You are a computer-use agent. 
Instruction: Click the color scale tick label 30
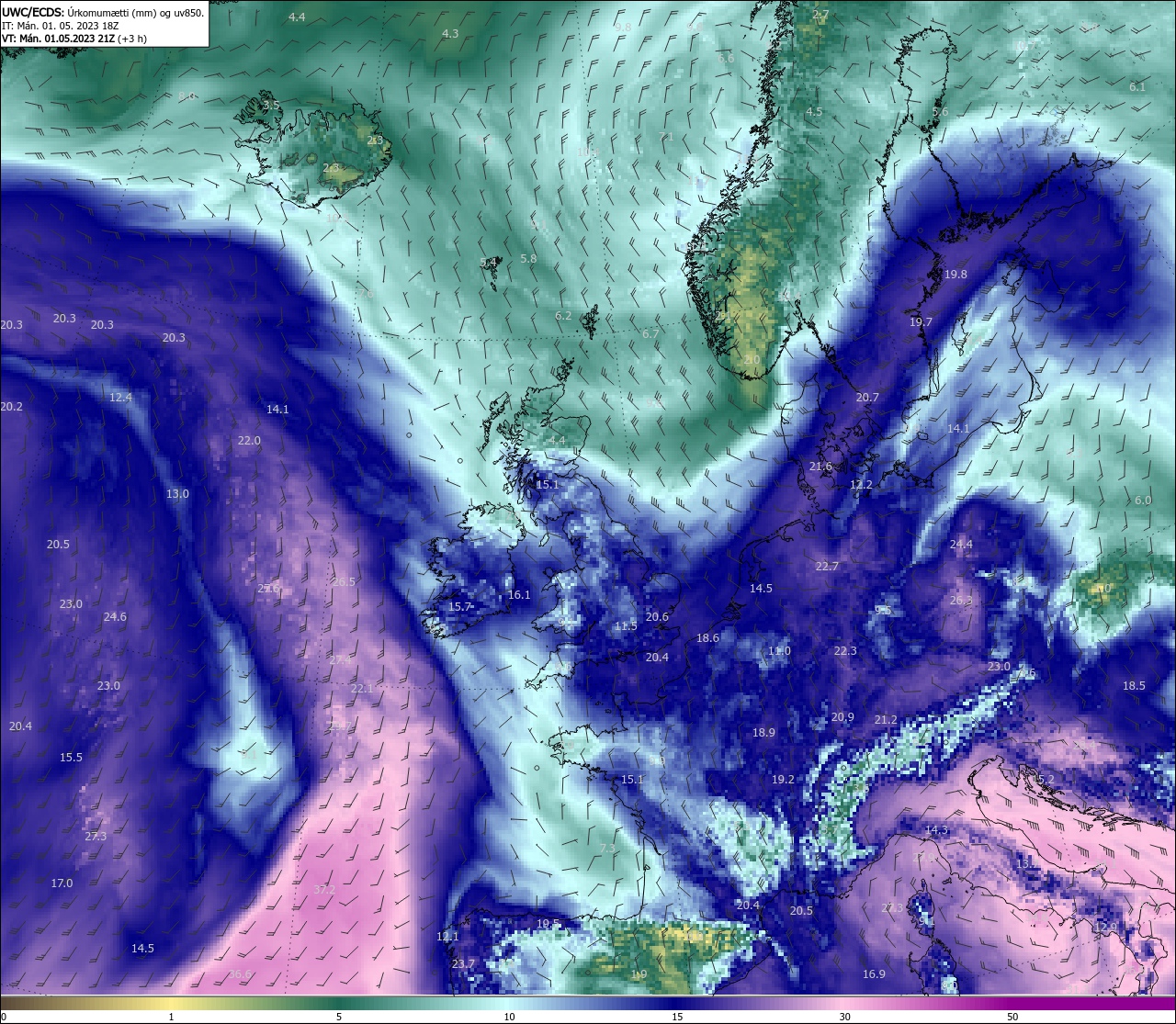[x=844, y=1017]
